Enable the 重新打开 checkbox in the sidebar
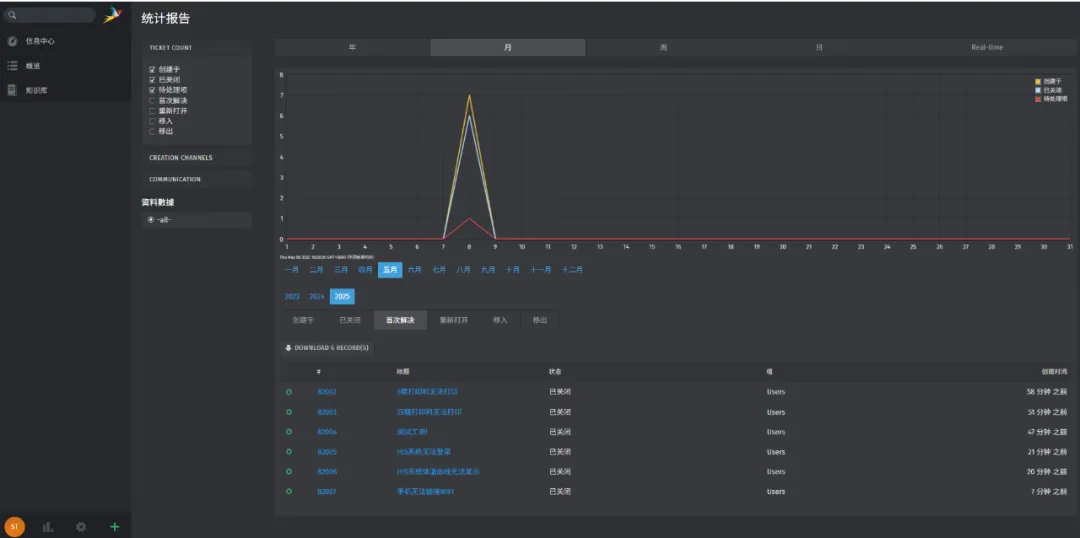This screenshot has height=538, width=1080. tap(152, 111)
